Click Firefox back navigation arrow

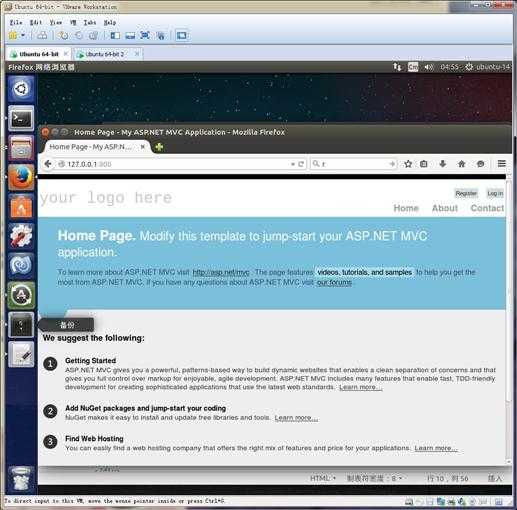48,164
